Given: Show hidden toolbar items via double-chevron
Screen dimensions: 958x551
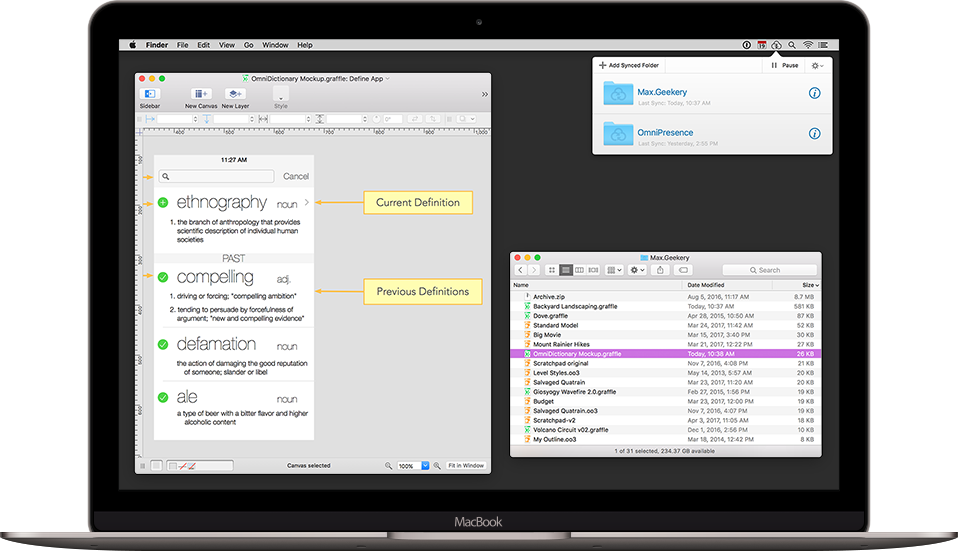Looking at the screenshot, I should point(484,94).
